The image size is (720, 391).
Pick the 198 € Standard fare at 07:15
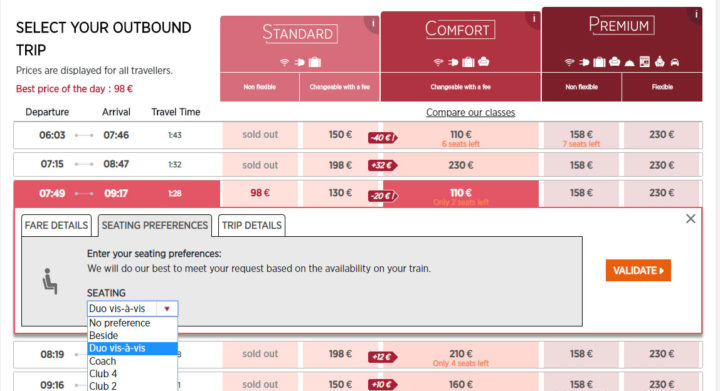click(x=340, y=165)
